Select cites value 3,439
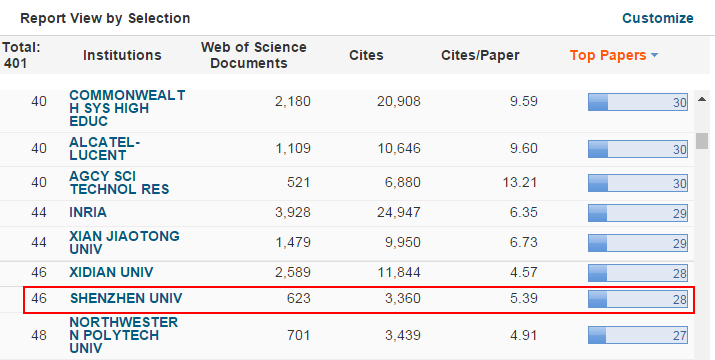The image size is (715, 360). (403, 335)
